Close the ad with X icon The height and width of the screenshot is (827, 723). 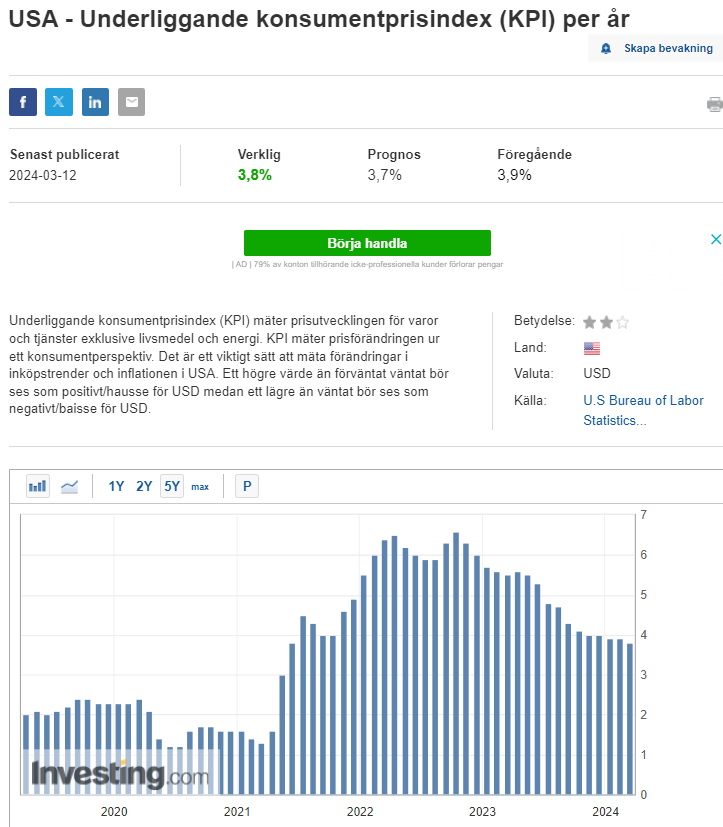coord(715,239)
